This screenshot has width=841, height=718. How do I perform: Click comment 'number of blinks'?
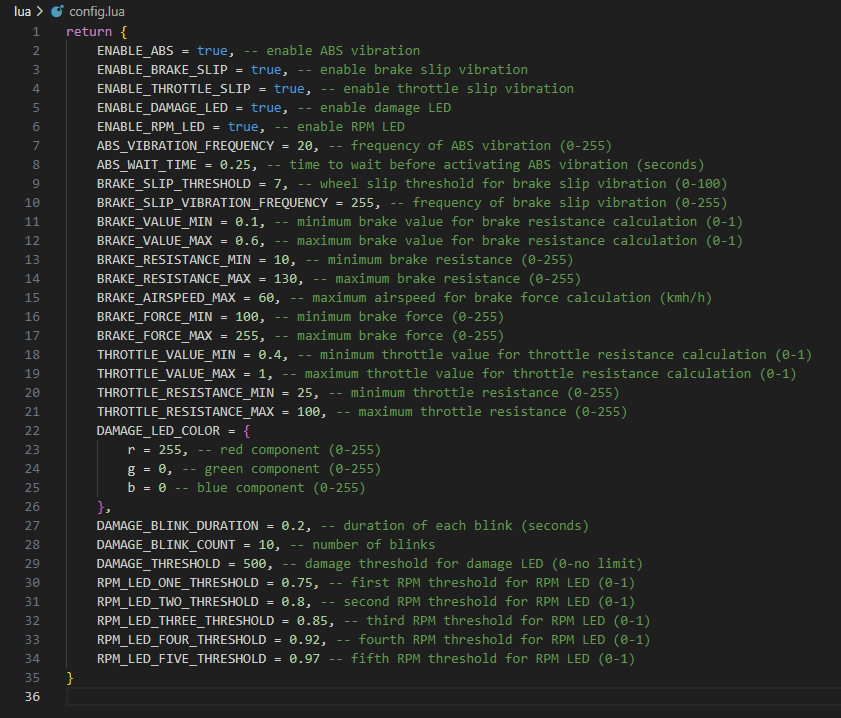point(374,545)
